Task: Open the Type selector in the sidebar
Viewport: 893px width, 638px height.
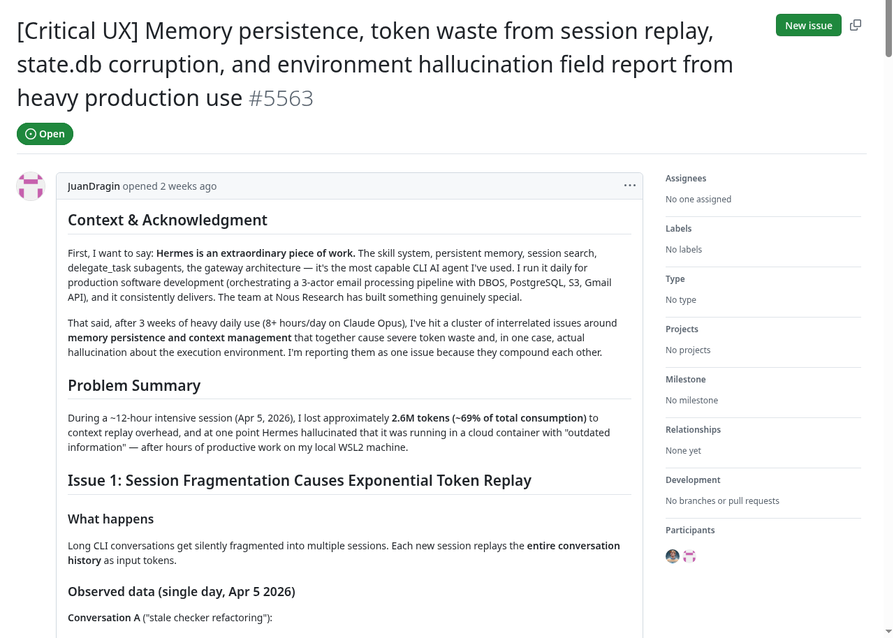Action: [x=675, y=279]
